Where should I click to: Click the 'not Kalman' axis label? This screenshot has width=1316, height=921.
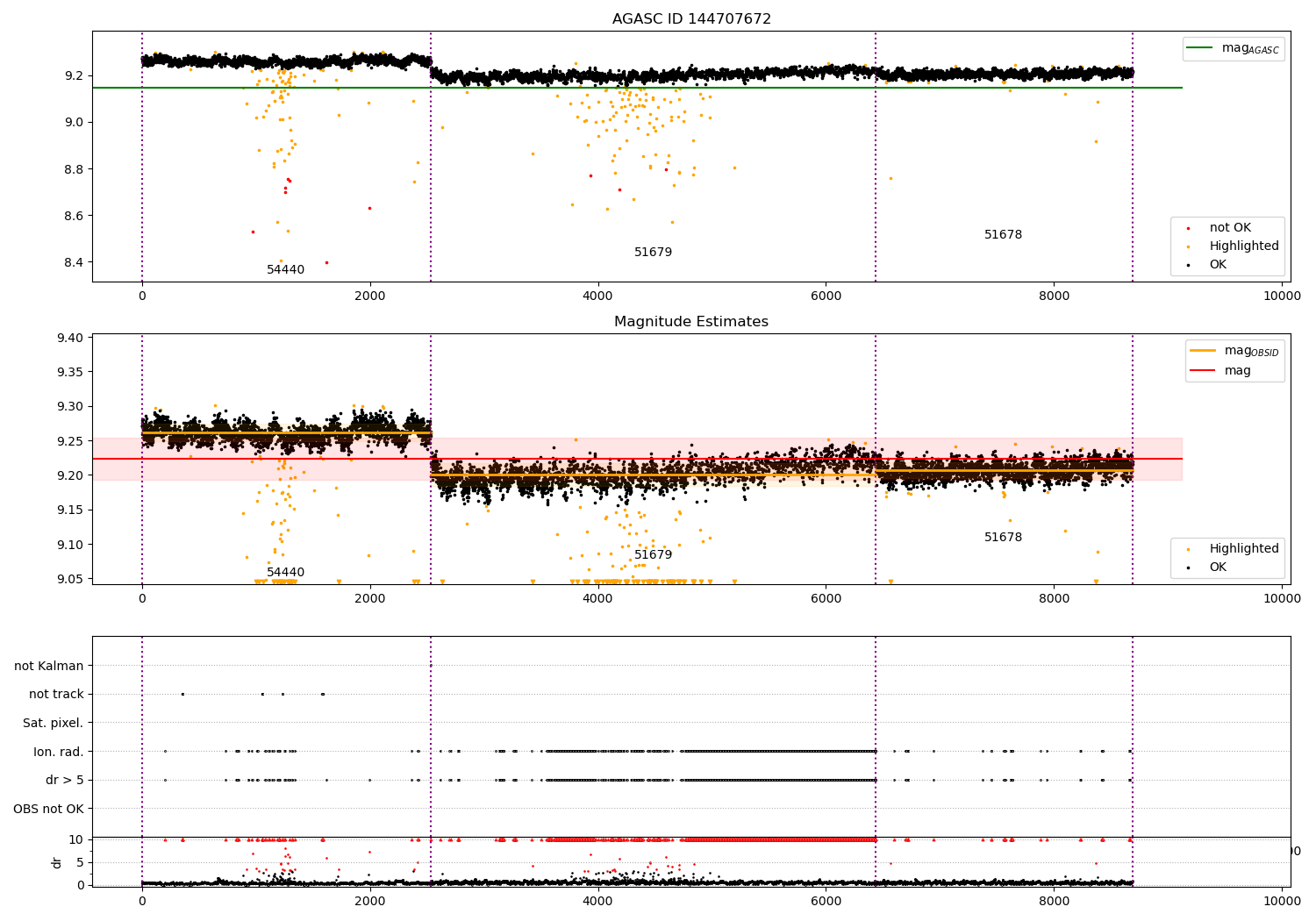[49, 667]
